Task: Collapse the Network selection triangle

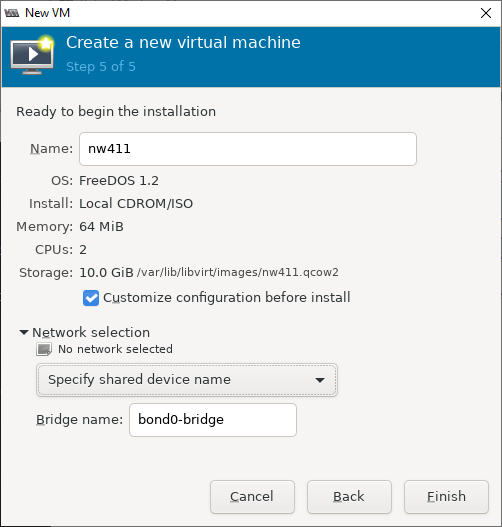Action: (x=24, y=332)
